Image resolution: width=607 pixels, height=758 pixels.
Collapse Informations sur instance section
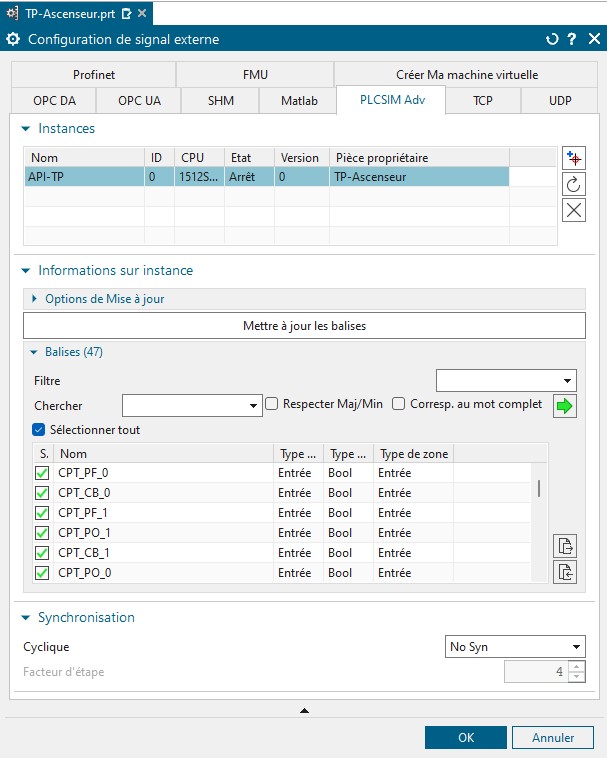tap(26, 271)
